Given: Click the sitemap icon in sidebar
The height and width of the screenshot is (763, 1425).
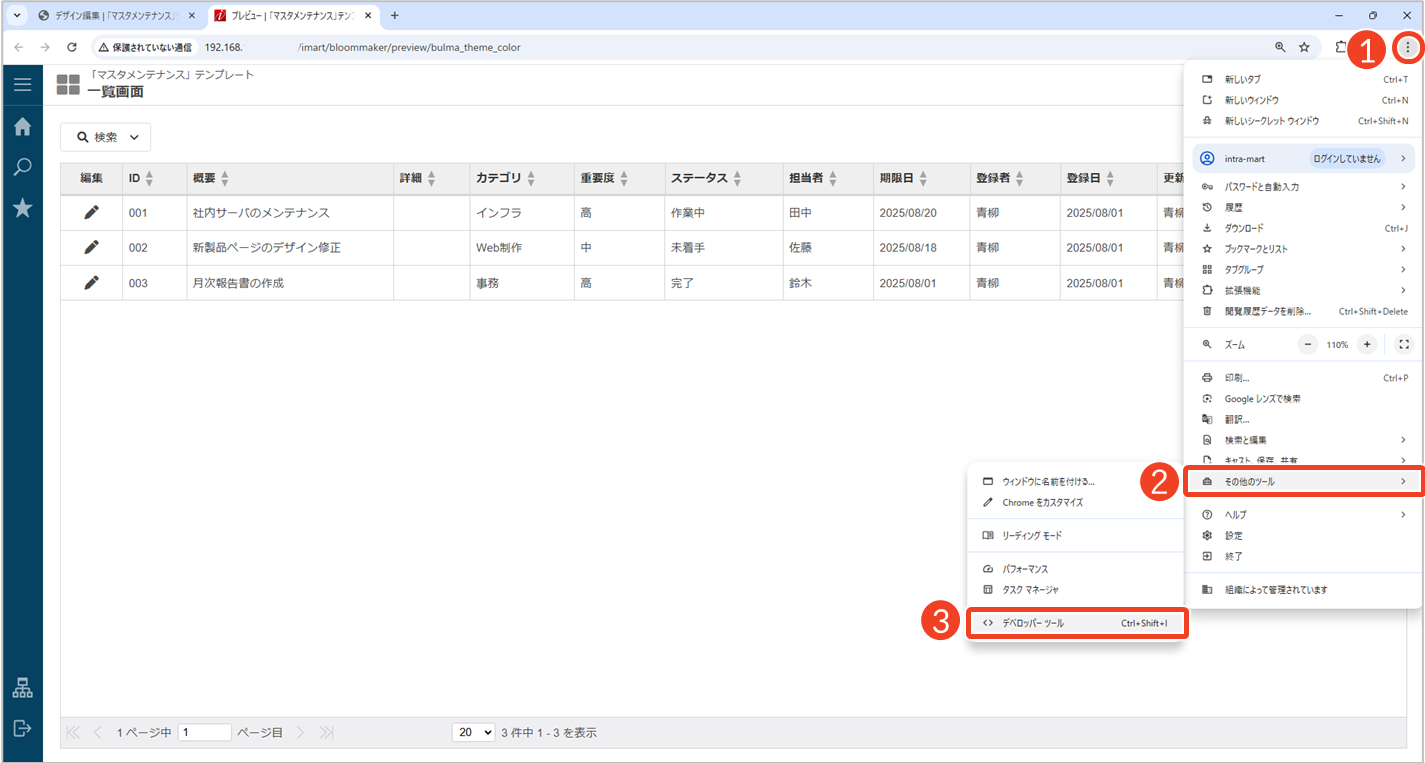Looking at the screenshot, I should [22, 688].
